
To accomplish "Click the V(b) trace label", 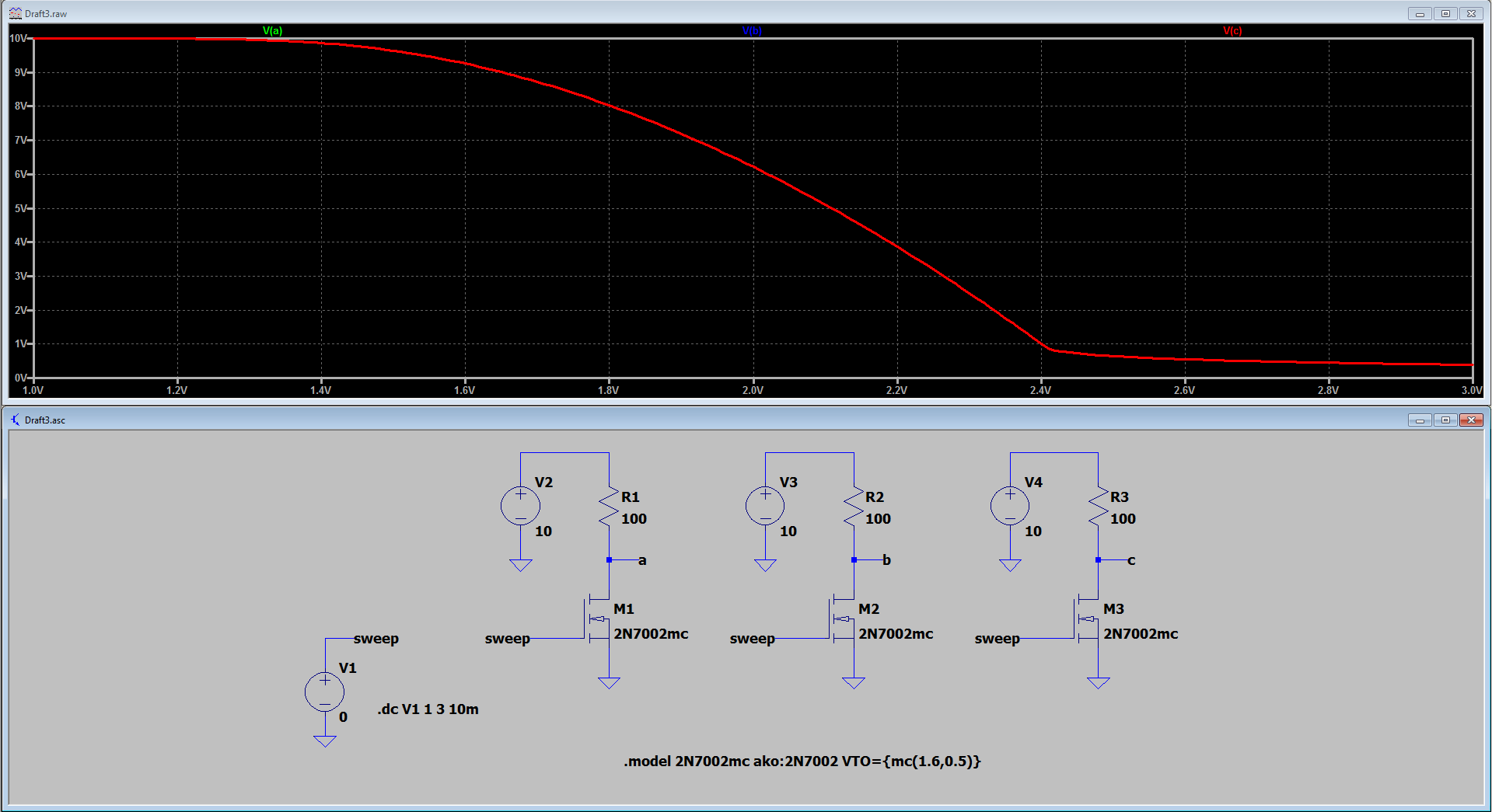I will [x=752, y=31].
